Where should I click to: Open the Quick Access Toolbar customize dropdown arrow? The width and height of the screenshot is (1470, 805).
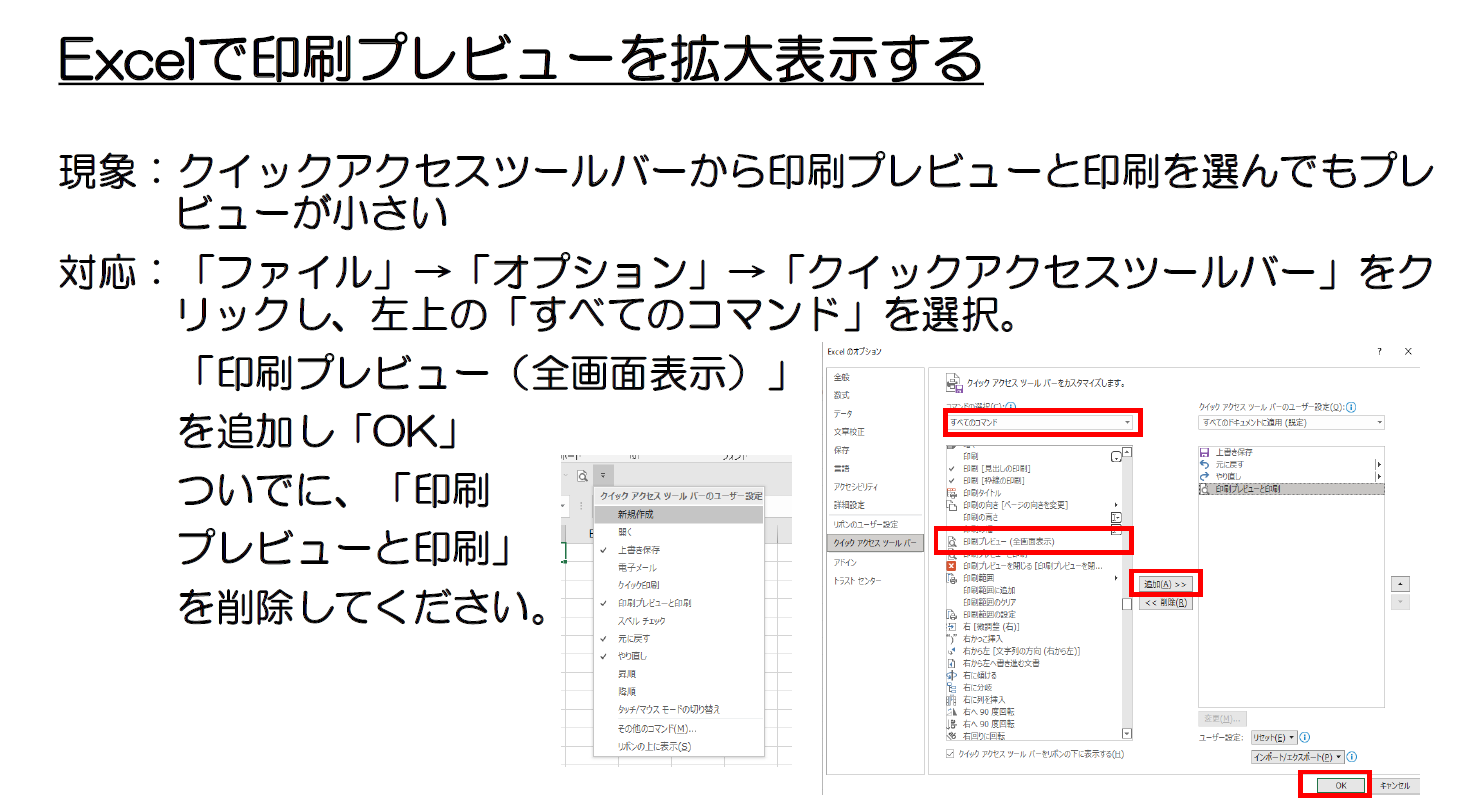click(x=603, y=477)
